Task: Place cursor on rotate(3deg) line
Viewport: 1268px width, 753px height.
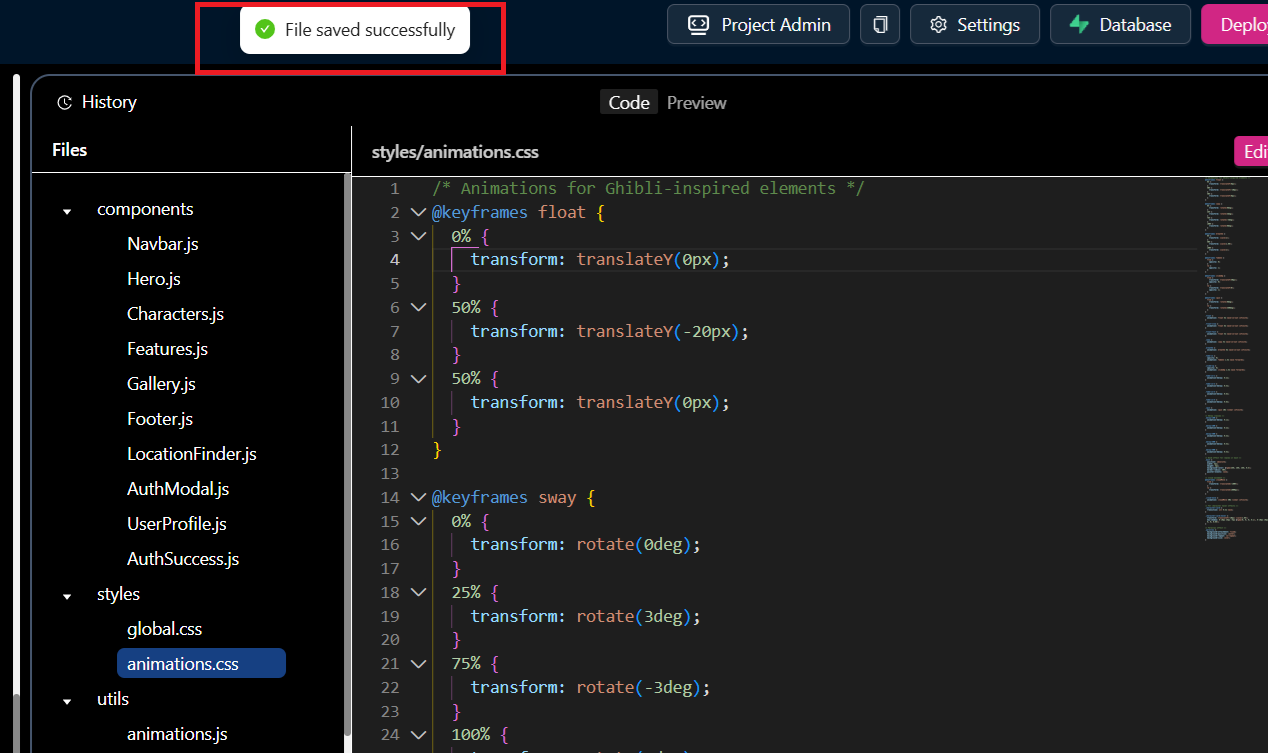Action: pyautogui.click(x=586, y=616)
